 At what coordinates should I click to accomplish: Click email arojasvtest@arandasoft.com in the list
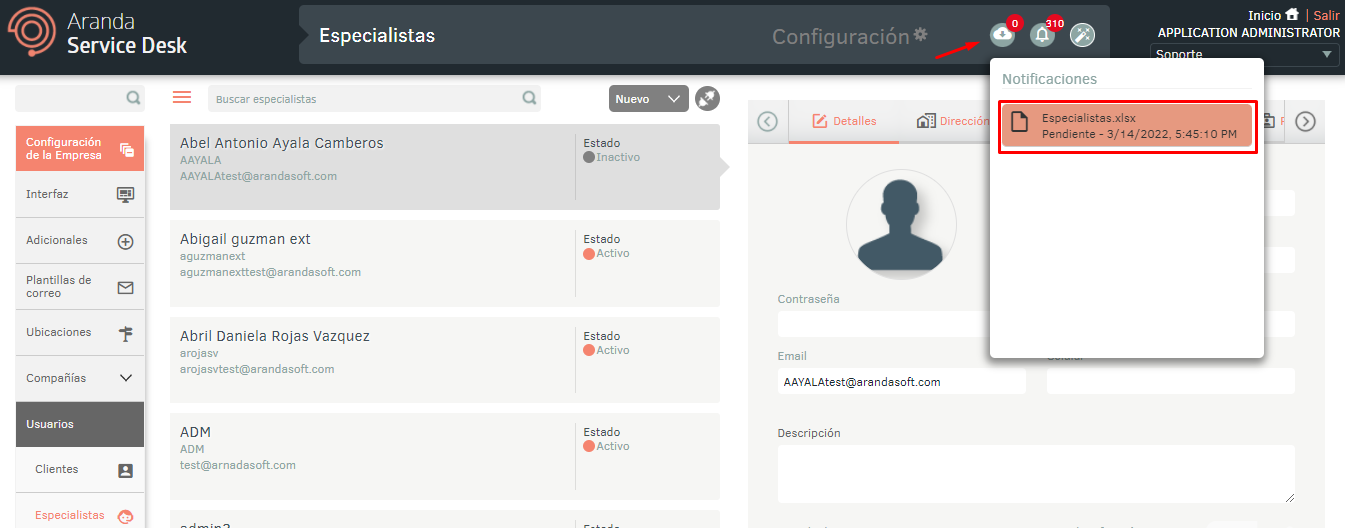click(257, 369)
